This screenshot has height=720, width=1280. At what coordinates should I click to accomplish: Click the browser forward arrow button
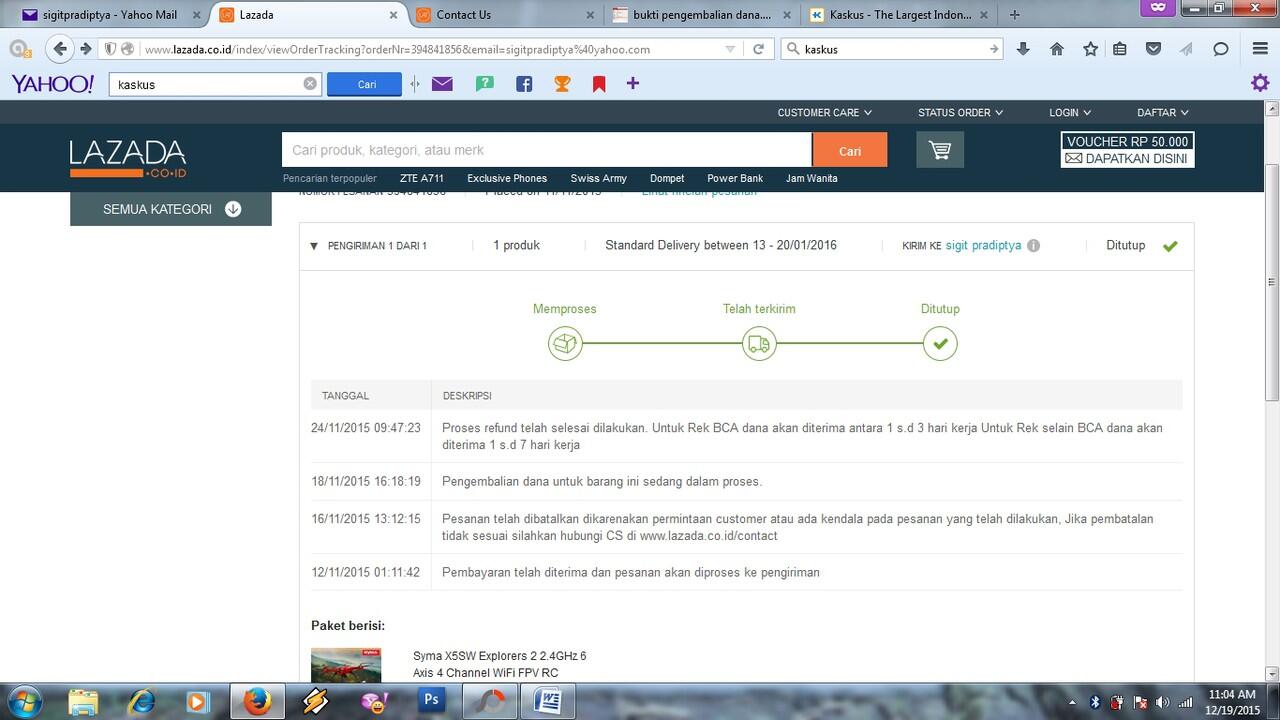coord(85,48)
